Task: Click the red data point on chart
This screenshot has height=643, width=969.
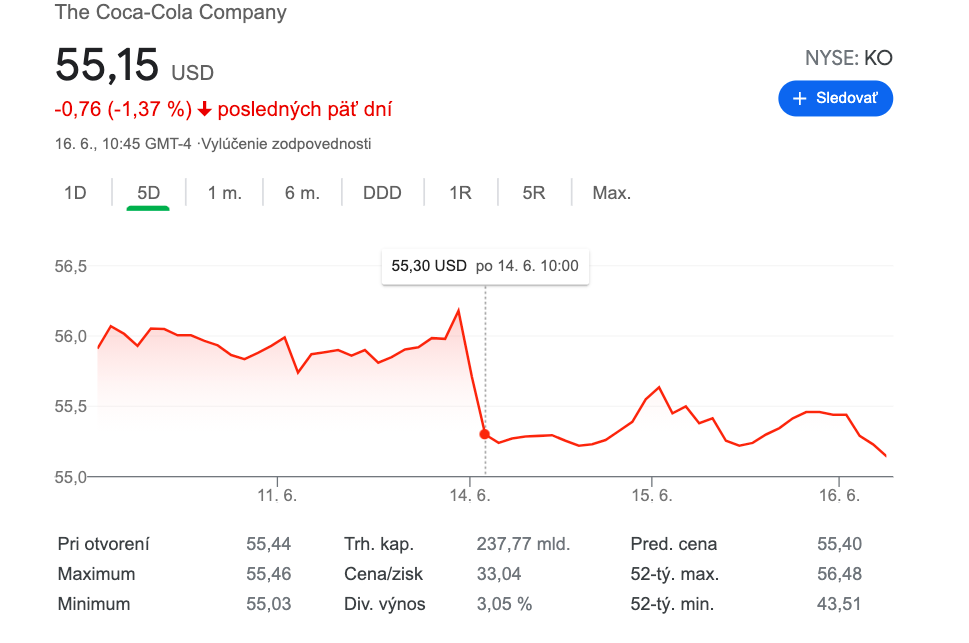Action: [485, 434]
